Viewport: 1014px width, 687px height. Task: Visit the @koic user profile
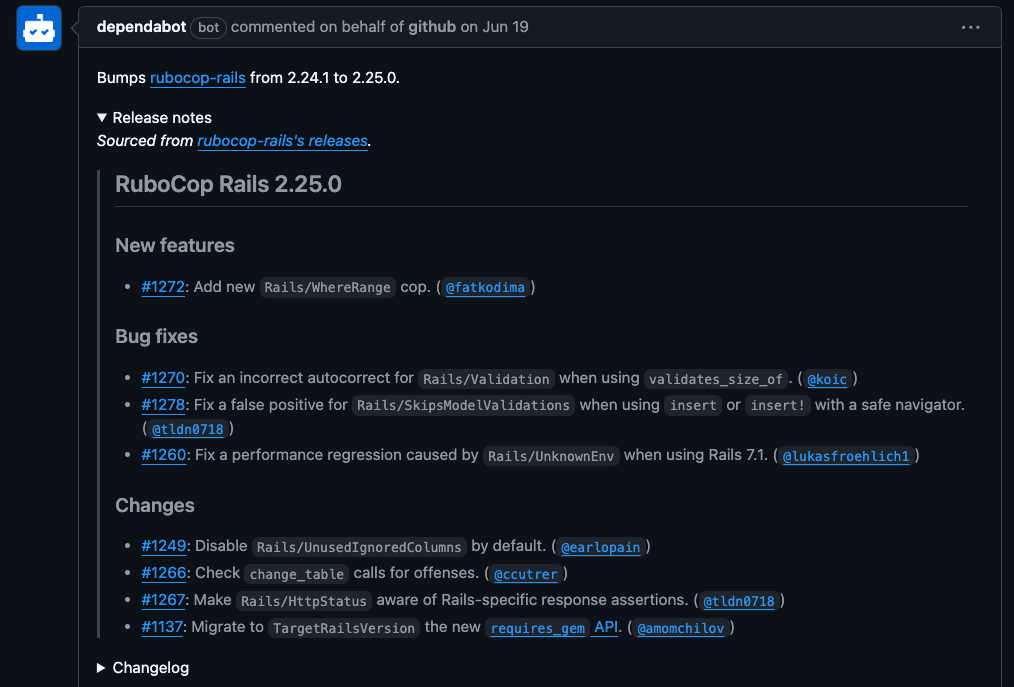tap(827, 379)
